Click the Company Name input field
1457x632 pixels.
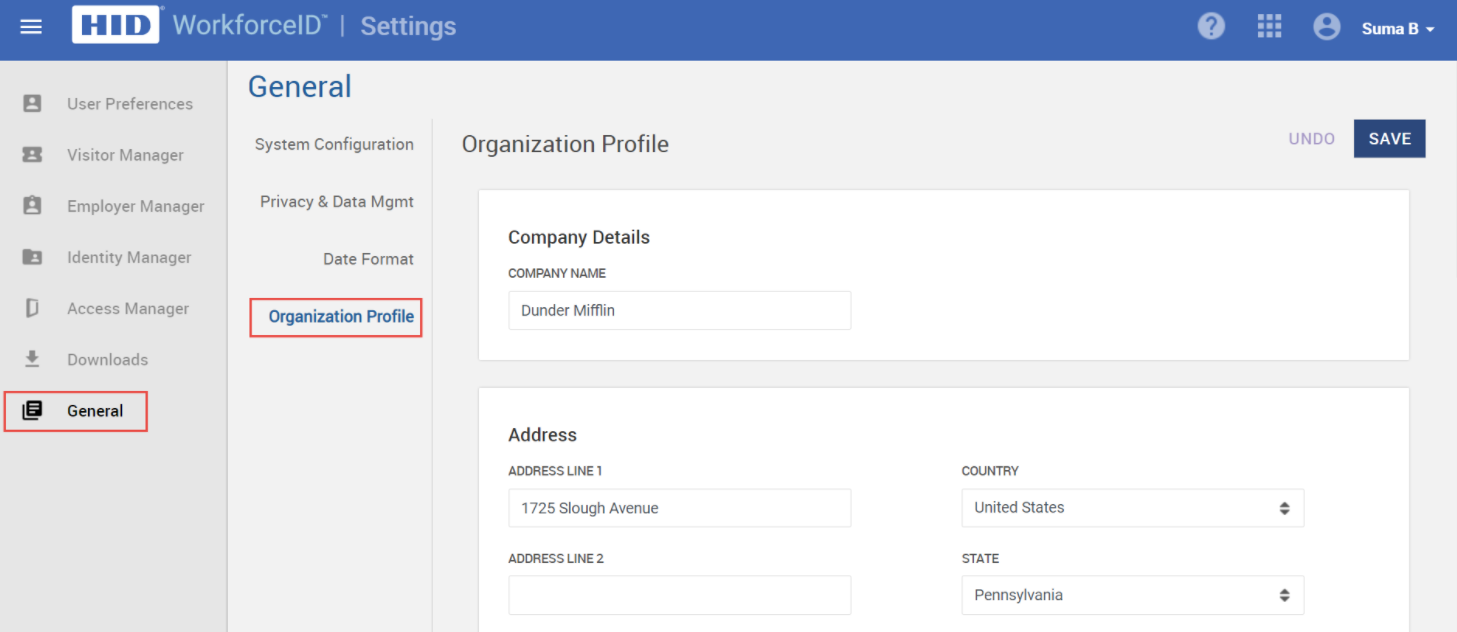point(679,311)
